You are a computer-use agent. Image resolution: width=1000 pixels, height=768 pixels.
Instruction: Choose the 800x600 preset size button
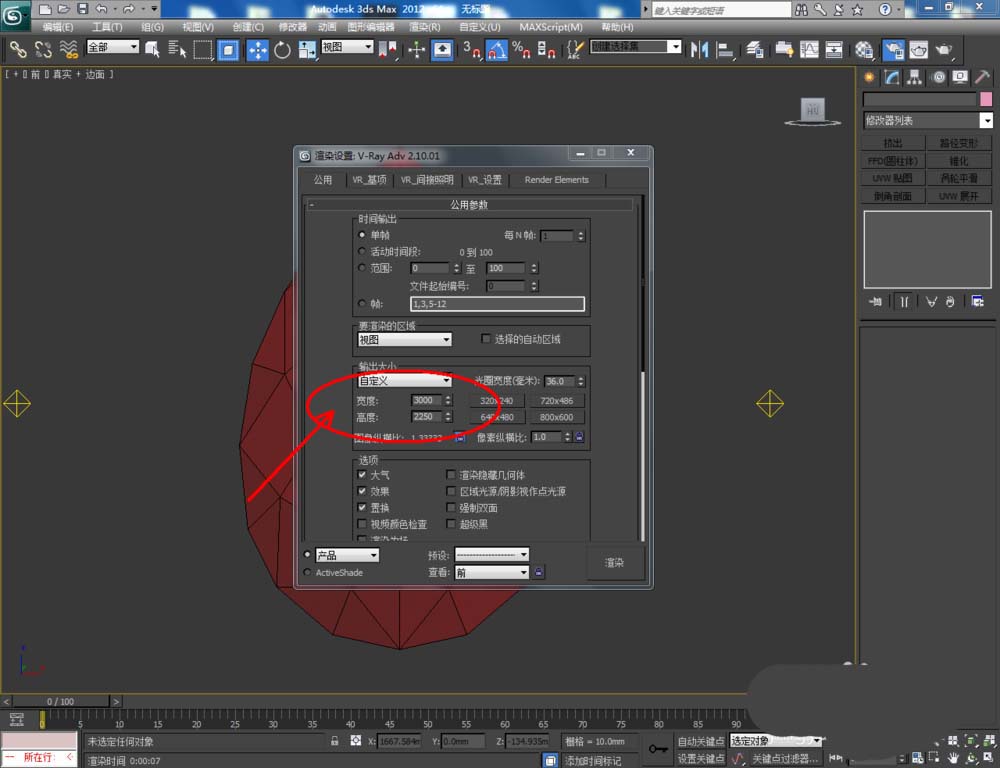click(x=556, y=417)
